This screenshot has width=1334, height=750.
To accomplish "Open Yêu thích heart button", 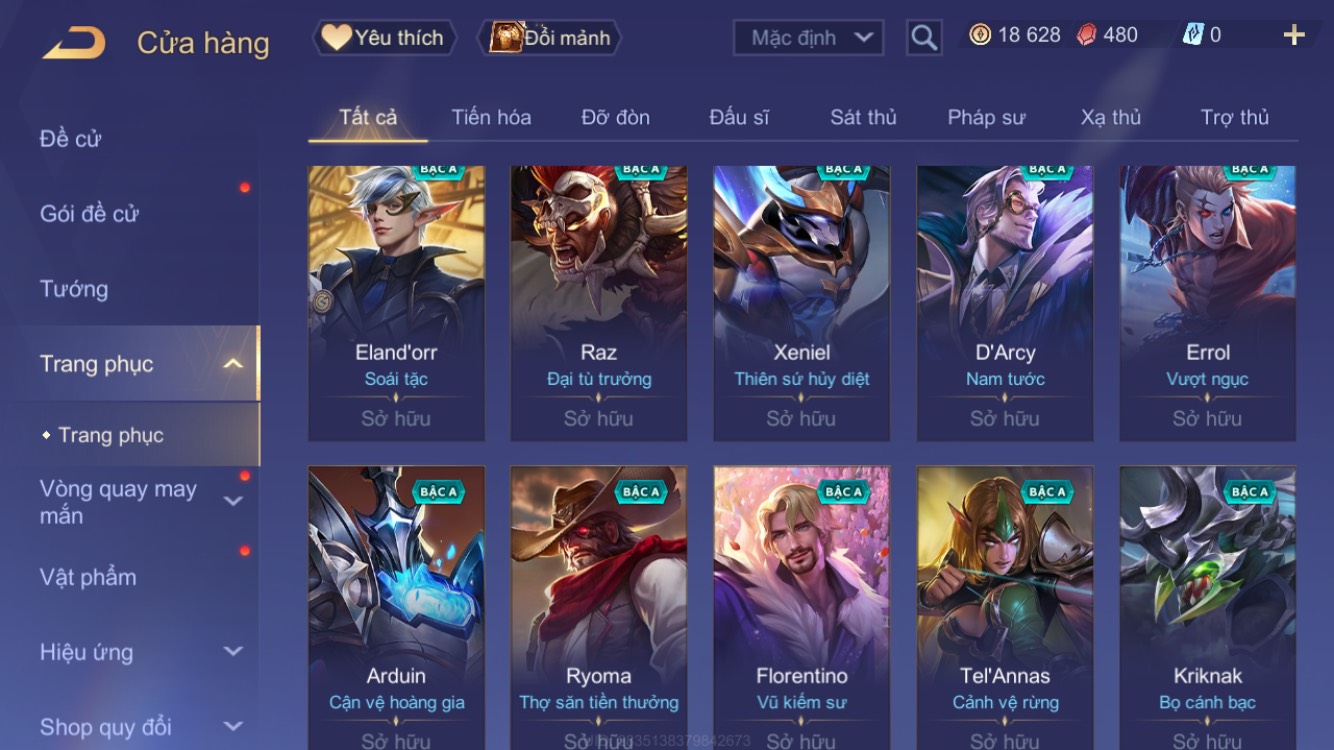I will pos(384,38).
